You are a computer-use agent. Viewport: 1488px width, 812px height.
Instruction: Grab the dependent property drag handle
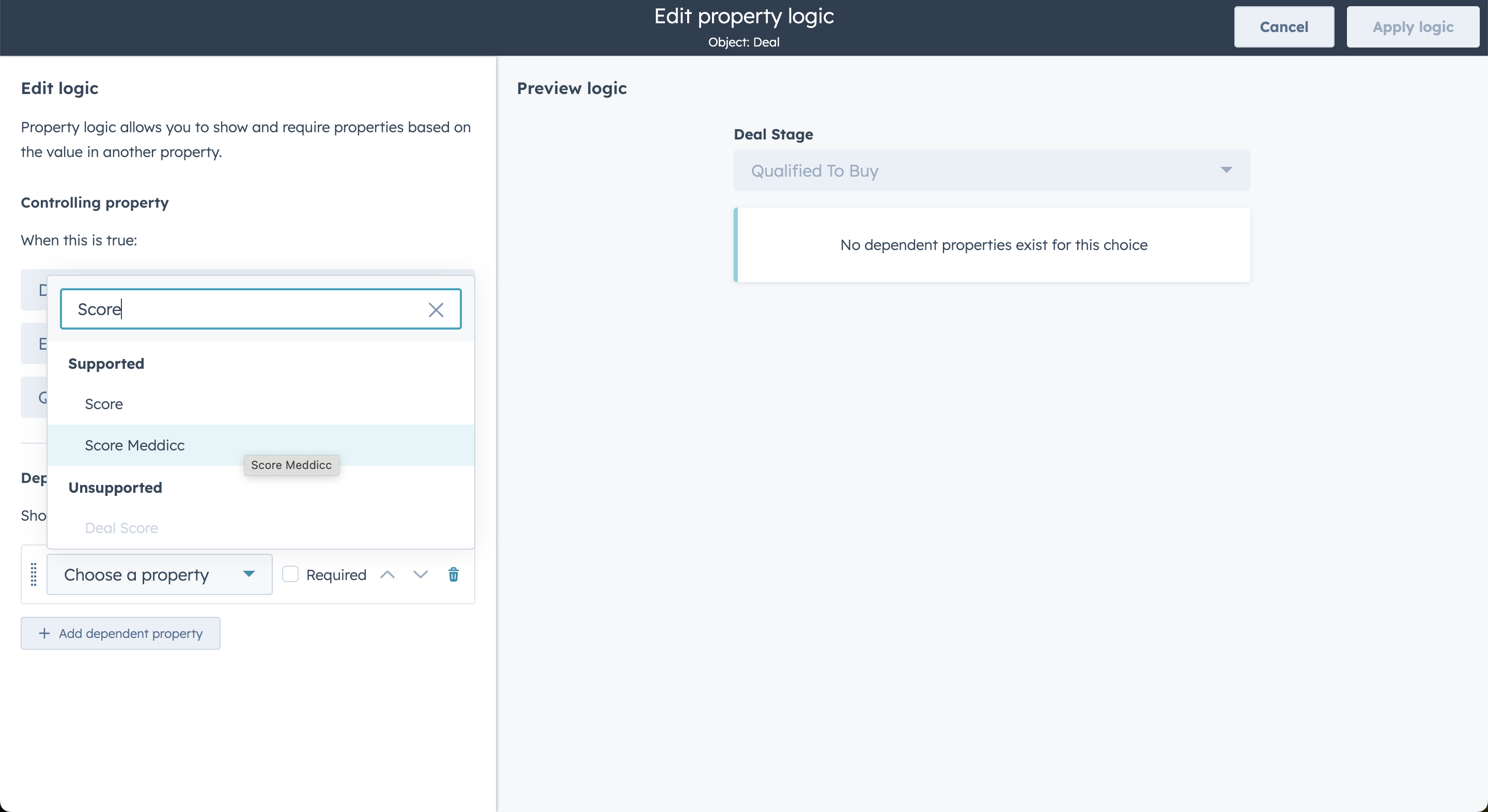pos(34,574)
